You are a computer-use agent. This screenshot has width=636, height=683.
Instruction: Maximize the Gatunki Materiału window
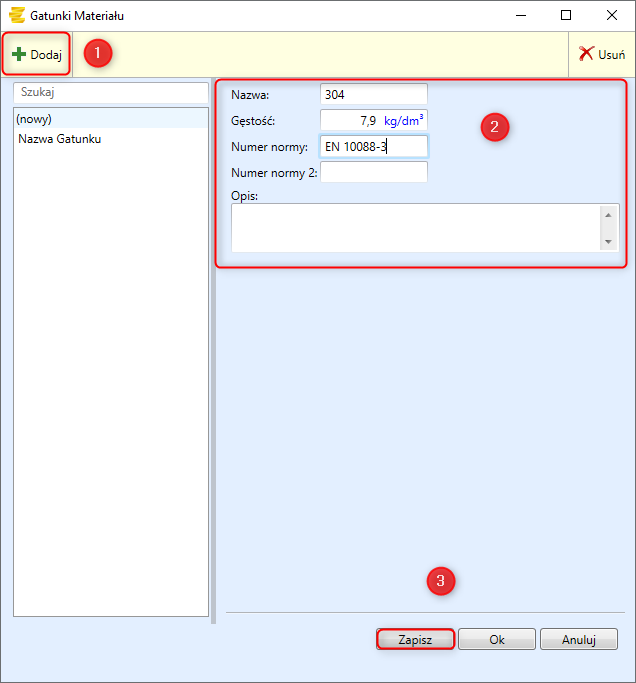566,15
